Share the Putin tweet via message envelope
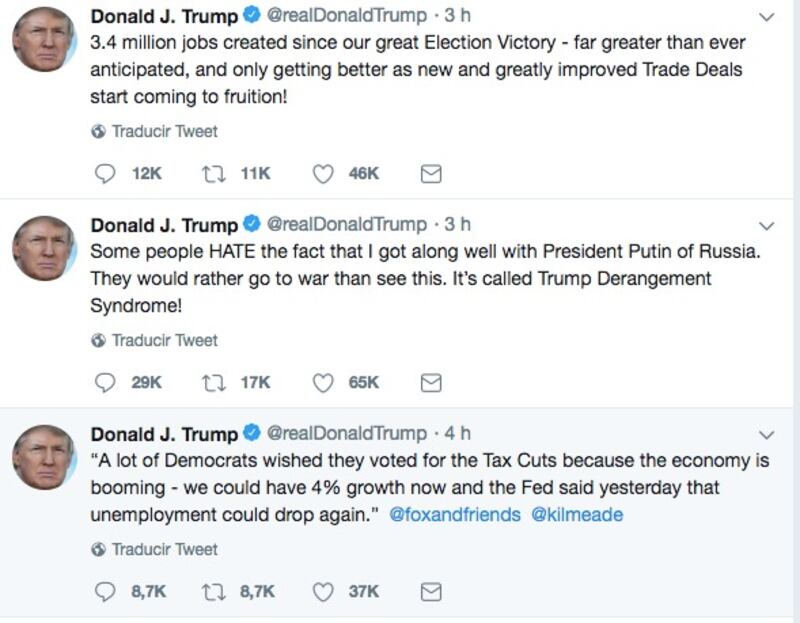Screen dimensions: 800x623 [431, 383]
